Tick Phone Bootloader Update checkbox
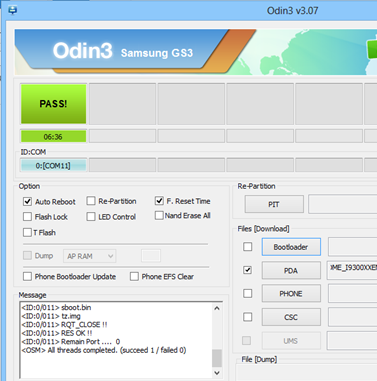The image size is (377, 381). click(x=27, y=276)
